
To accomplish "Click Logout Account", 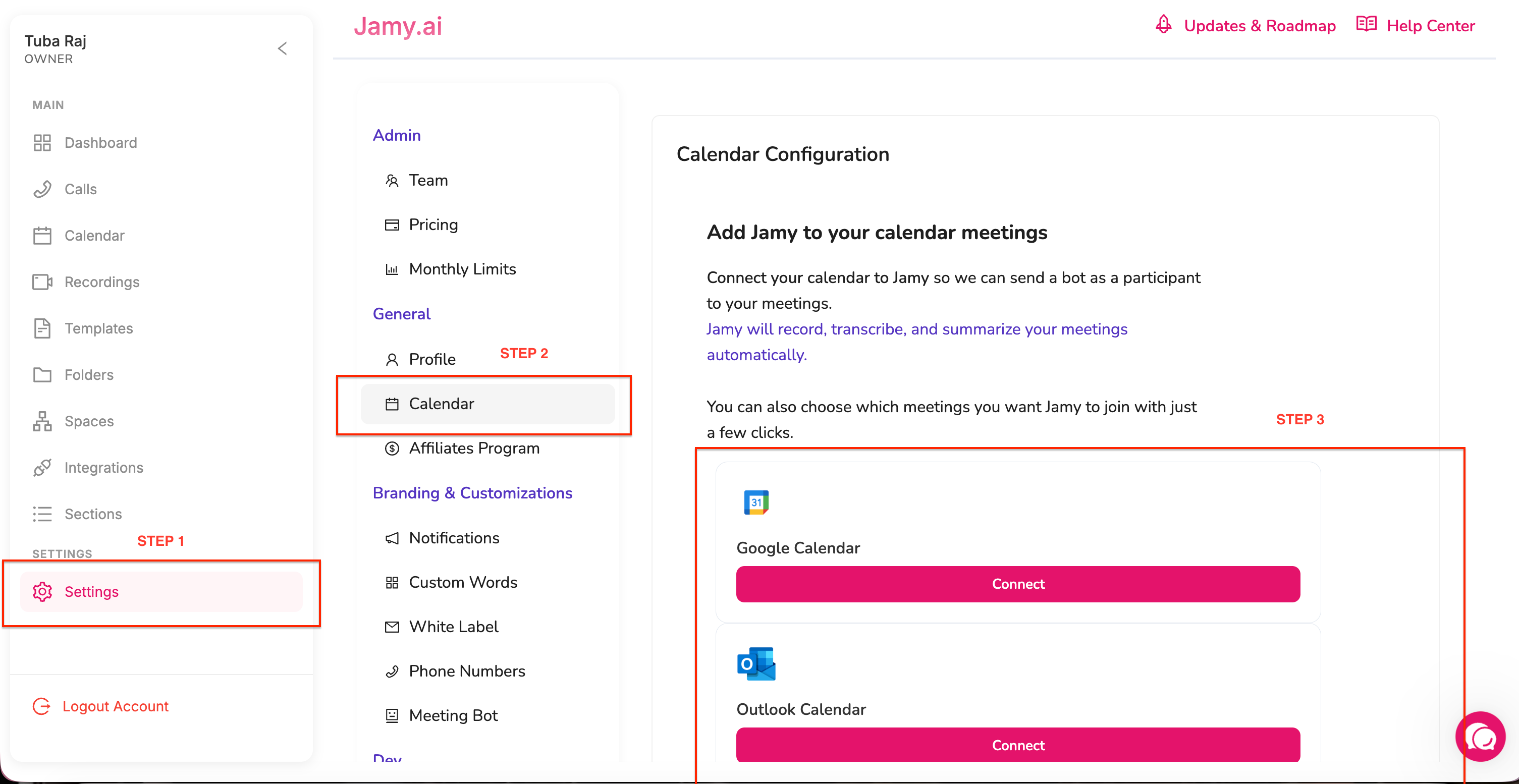I will (116, 706).
